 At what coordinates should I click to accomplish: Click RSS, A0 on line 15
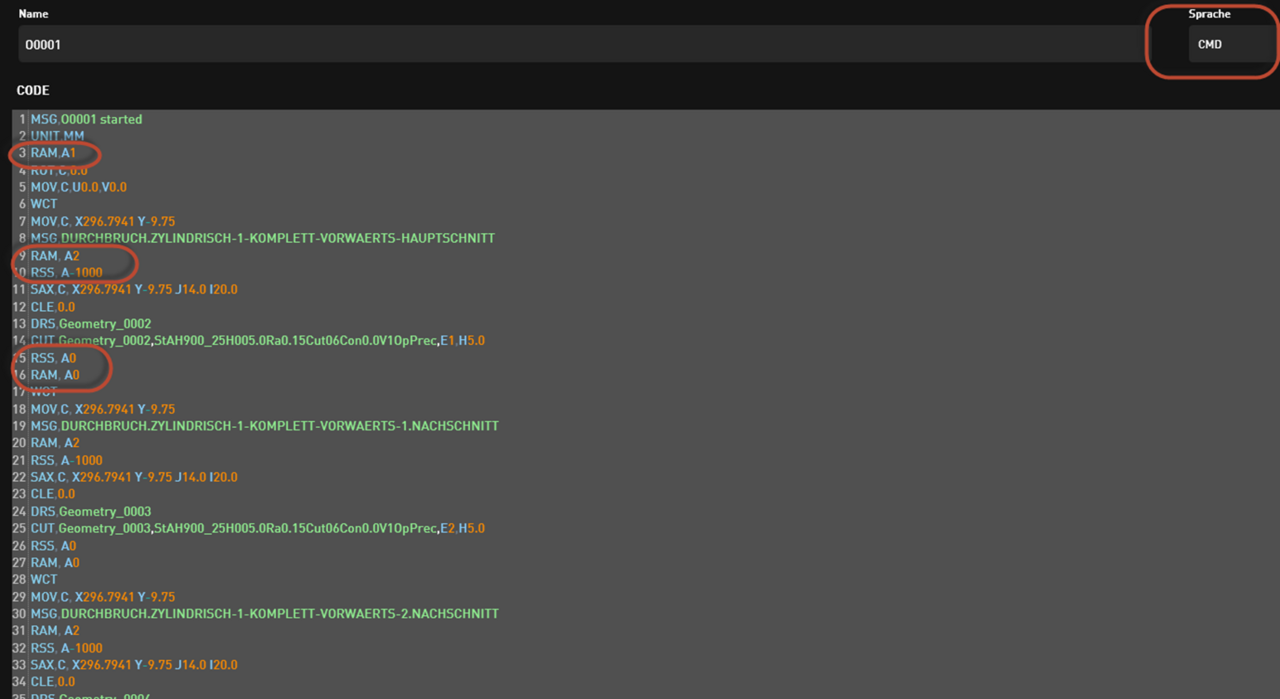click(54, 358)
